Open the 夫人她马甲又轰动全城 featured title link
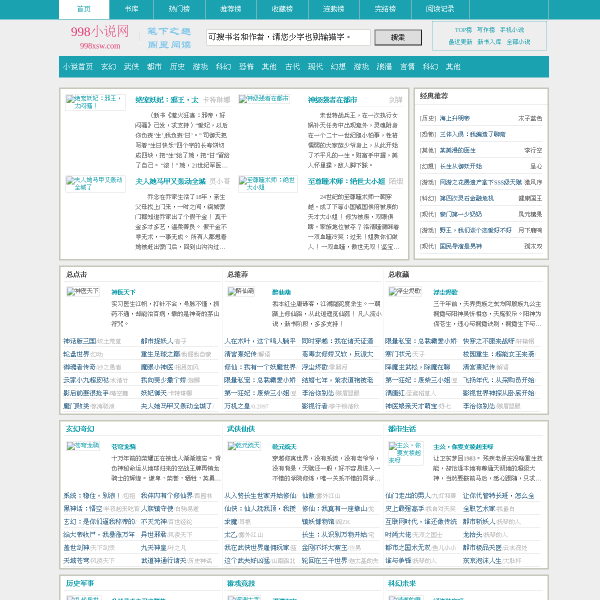The width and height of the screenshot is (600, 600). click(170, 181)
